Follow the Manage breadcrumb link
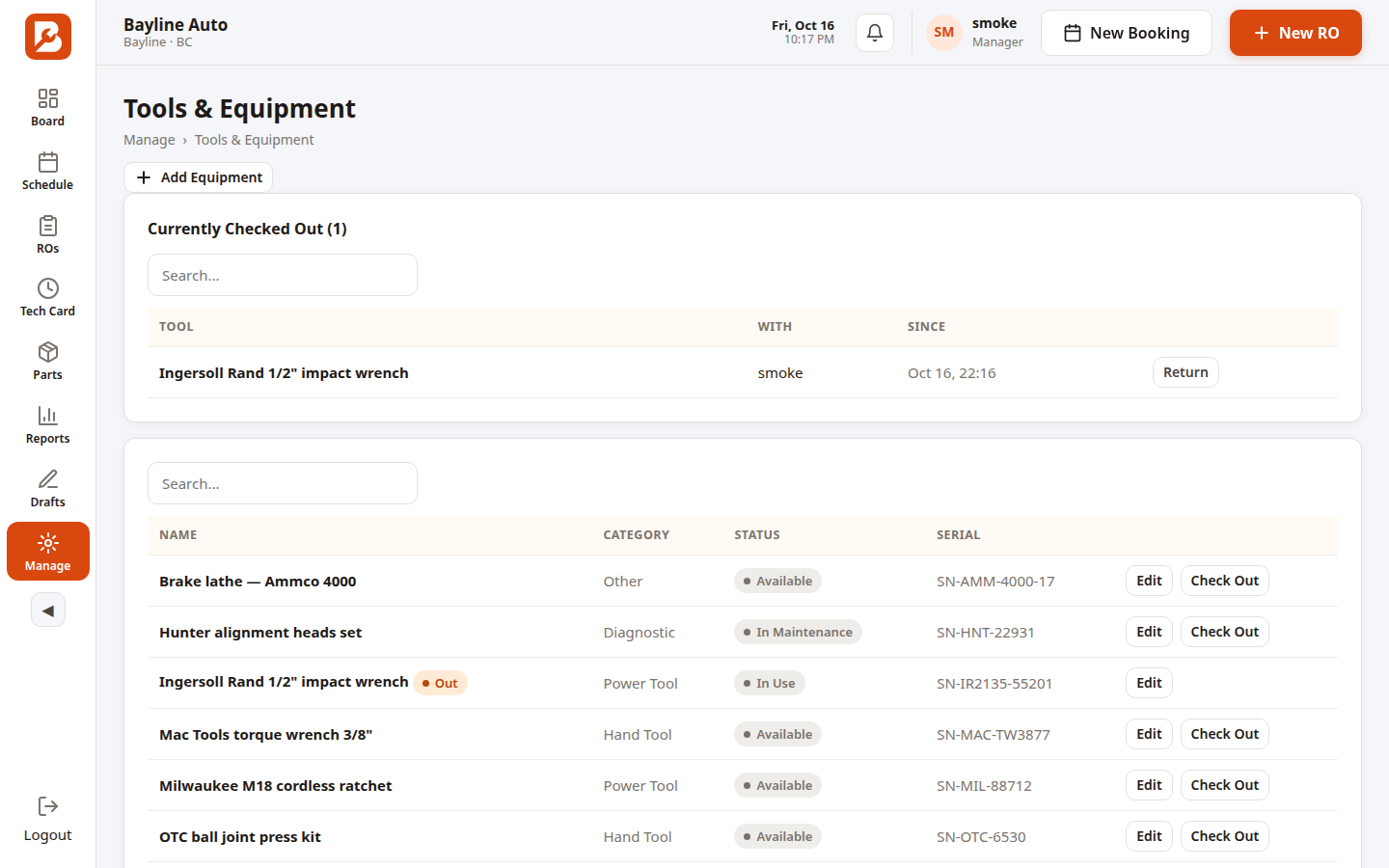Screen dimensions: 1389x868 click(x=150, y=140)
